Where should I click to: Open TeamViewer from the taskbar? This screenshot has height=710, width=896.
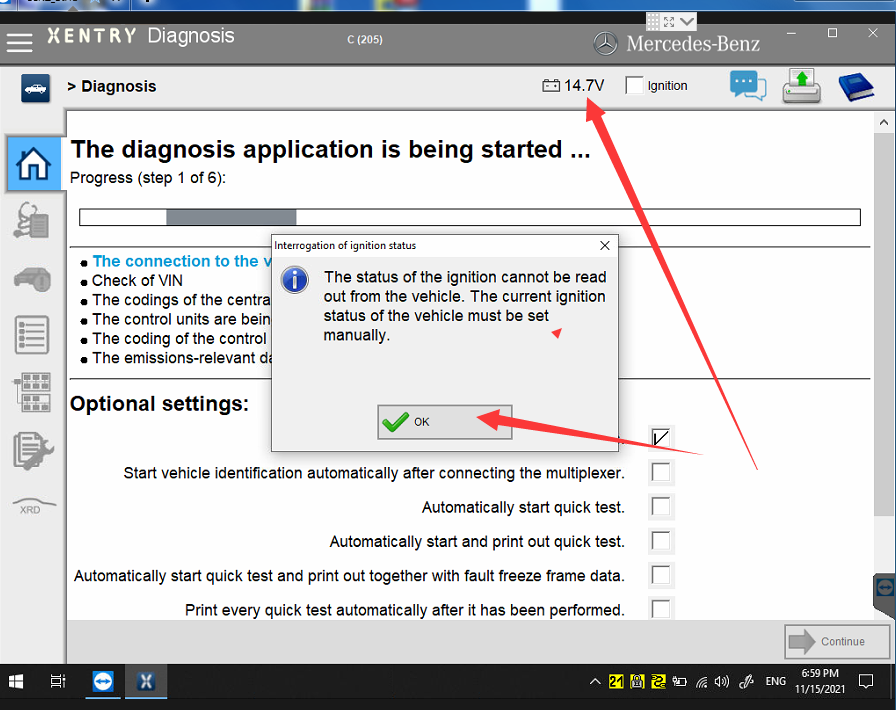pos(103,681)
